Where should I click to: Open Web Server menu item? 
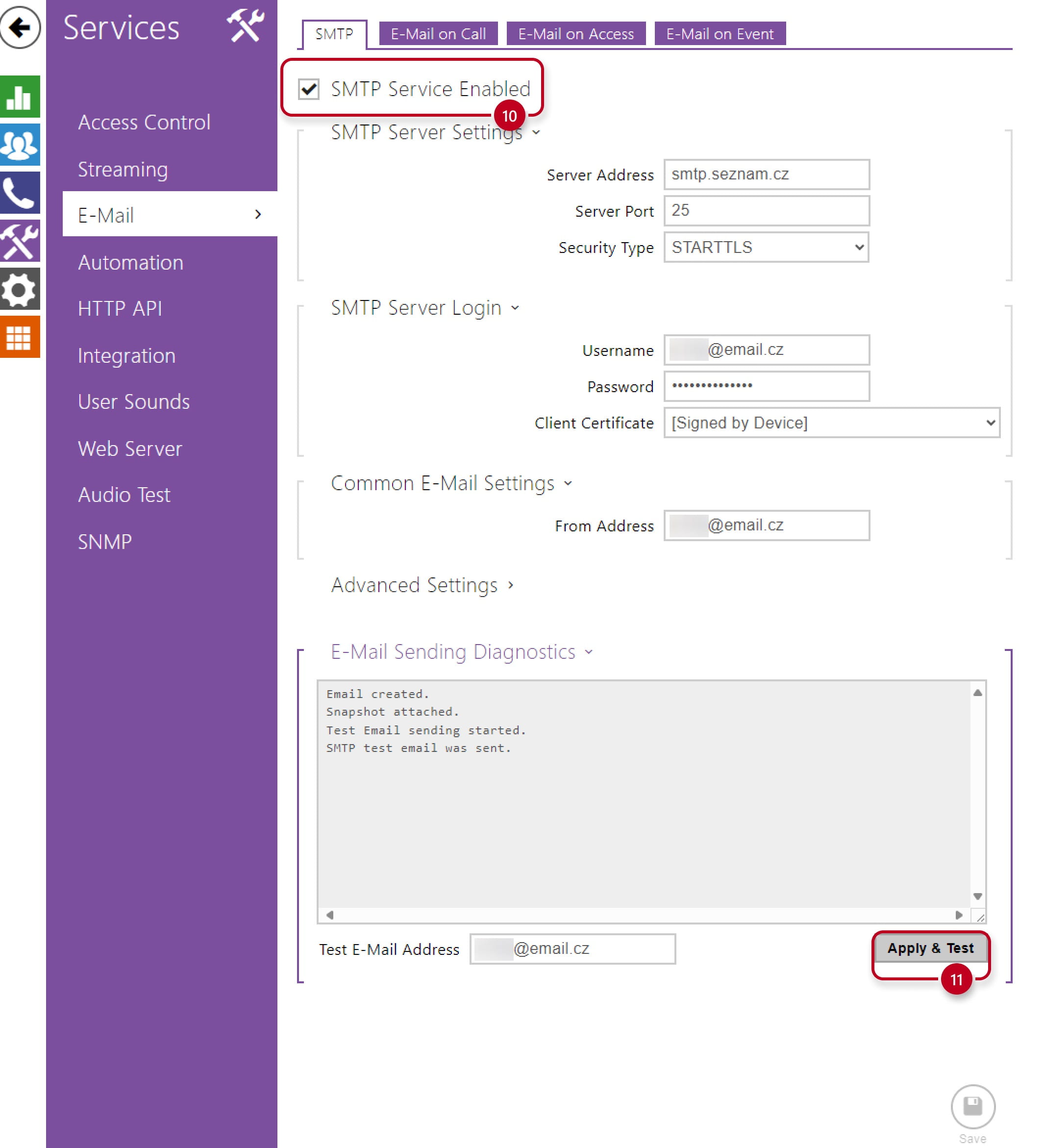click(x=130, y=449)
